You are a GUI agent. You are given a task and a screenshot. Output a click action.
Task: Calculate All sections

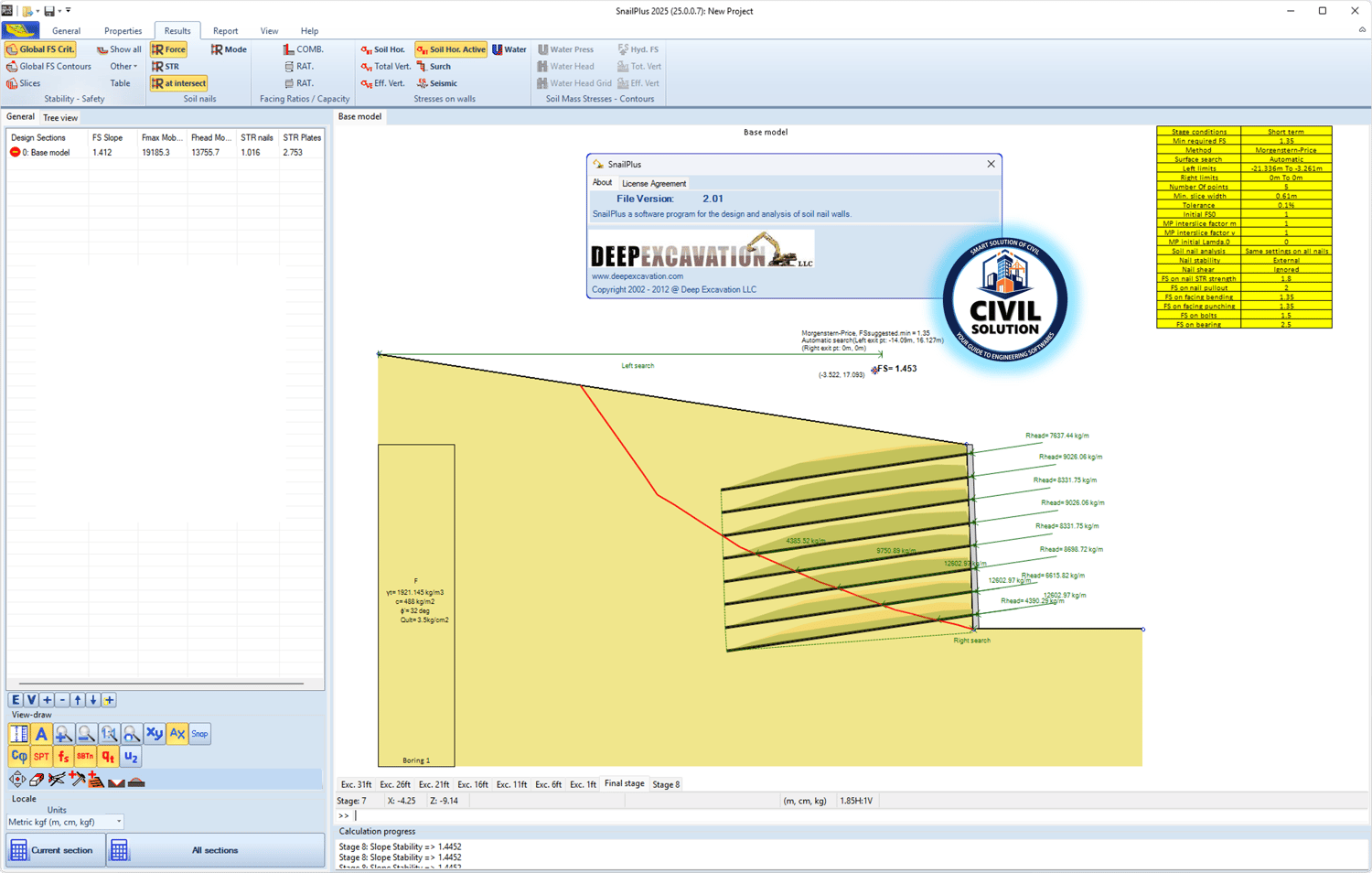(215, 850)
